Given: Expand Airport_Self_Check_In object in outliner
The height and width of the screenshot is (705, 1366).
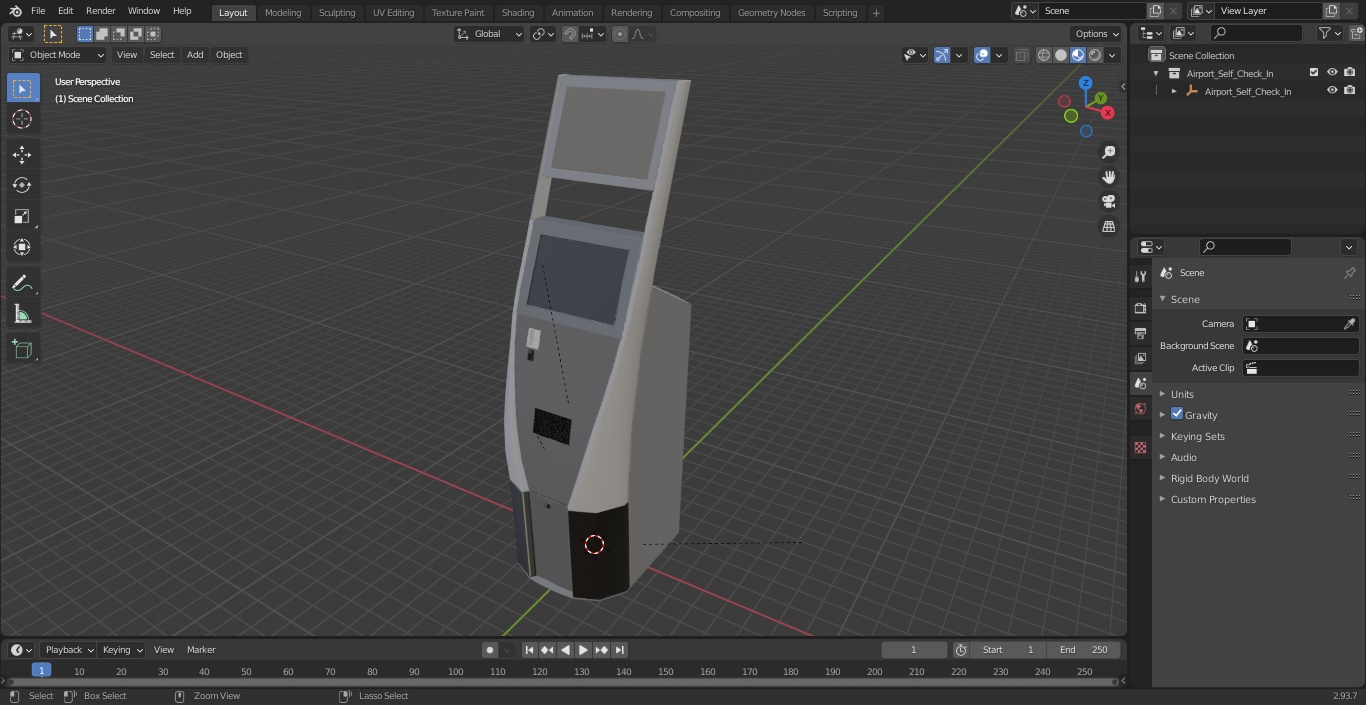Looking at the screenshot, I should click(x=1174, y=91).
